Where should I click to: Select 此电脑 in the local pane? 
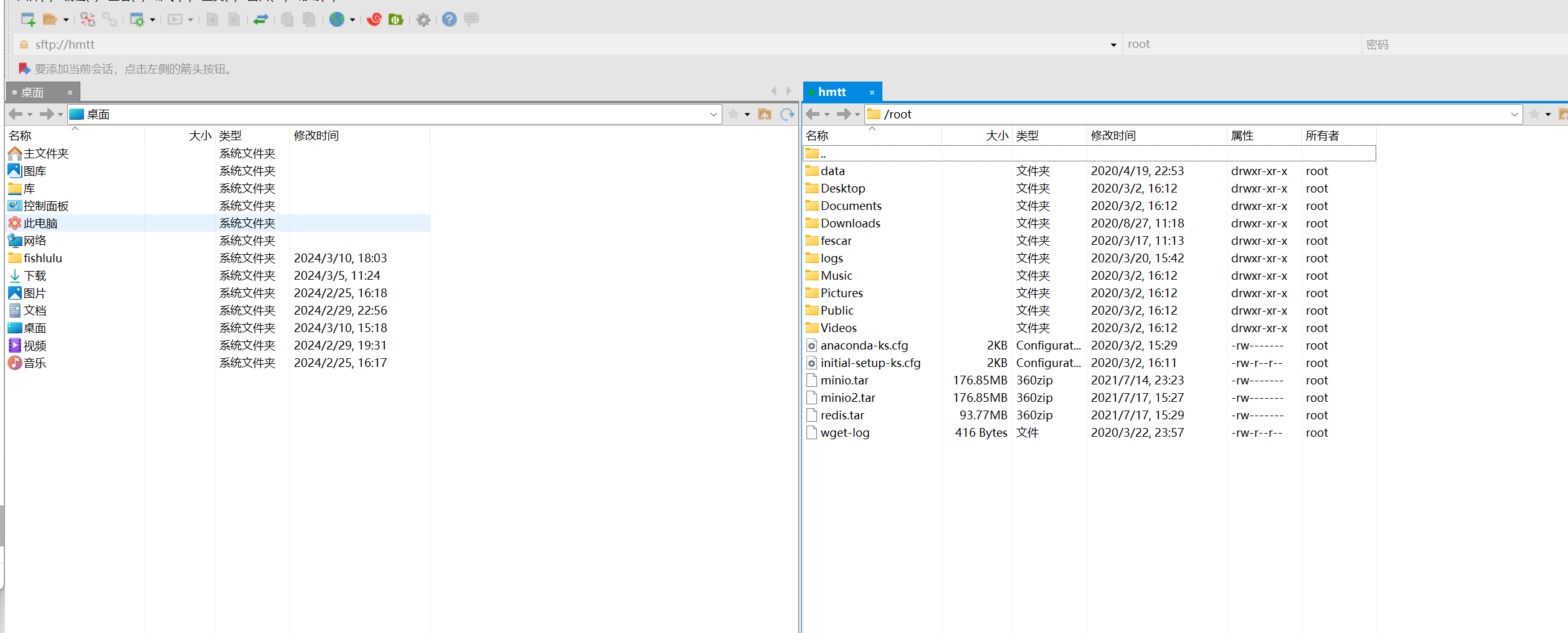coord(218,223)
